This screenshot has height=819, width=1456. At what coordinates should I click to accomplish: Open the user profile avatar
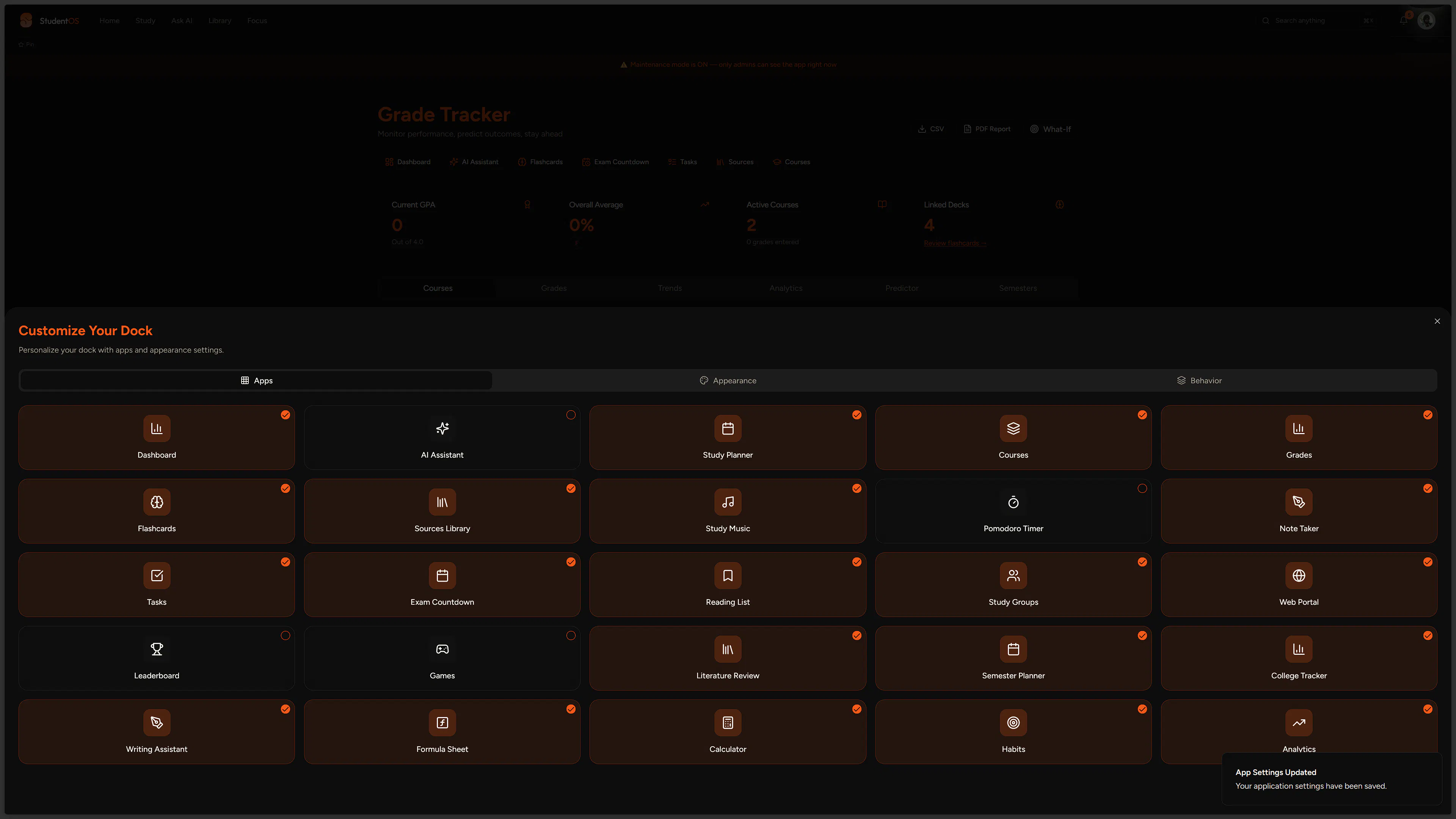1426,20
